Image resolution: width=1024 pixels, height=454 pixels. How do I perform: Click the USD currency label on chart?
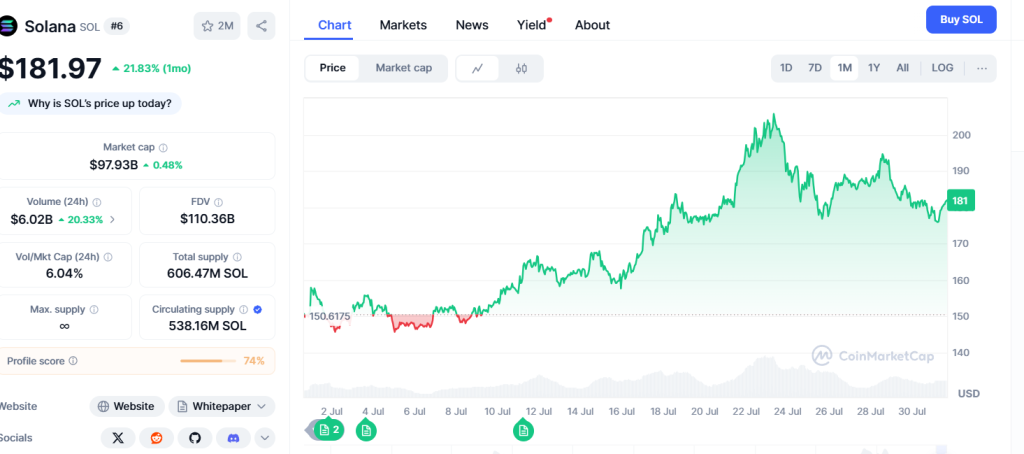point(969,394)
